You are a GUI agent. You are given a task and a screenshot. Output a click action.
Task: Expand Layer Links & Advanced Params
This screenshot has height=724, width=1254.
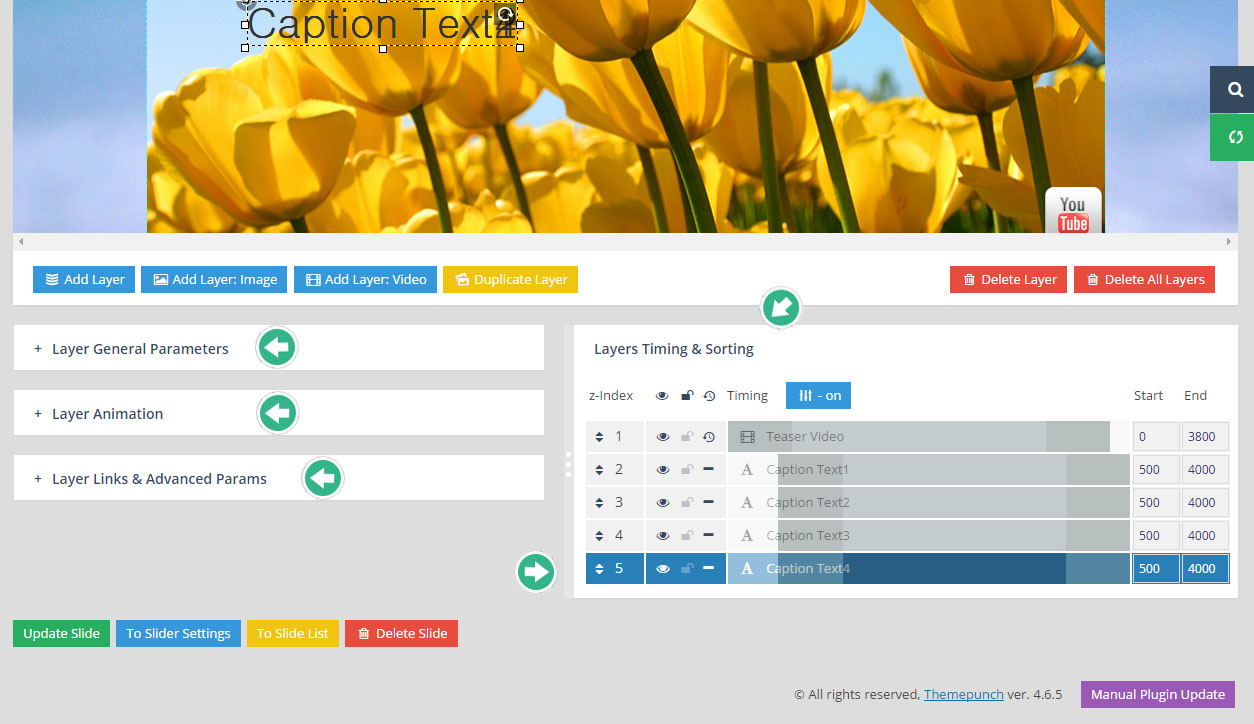[159, 479]
